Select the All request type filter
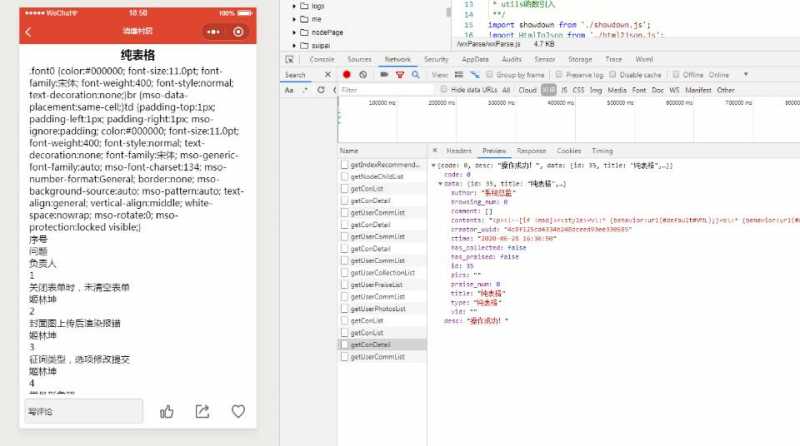Screen dimensions: 800x446 tap(506, 90)
